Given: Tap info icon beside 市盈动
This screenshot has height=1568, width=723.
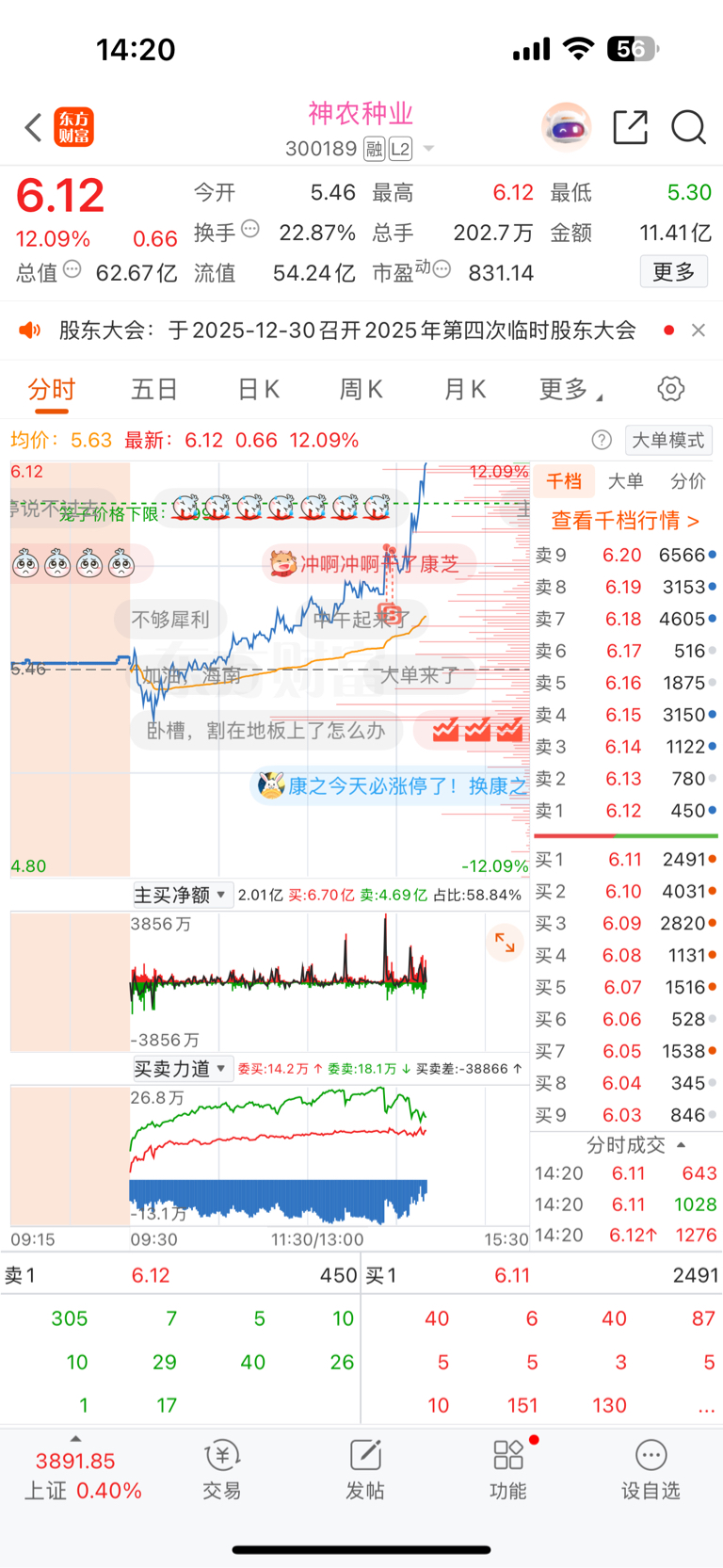Looking at the screenshot, I should click(442, 269).
